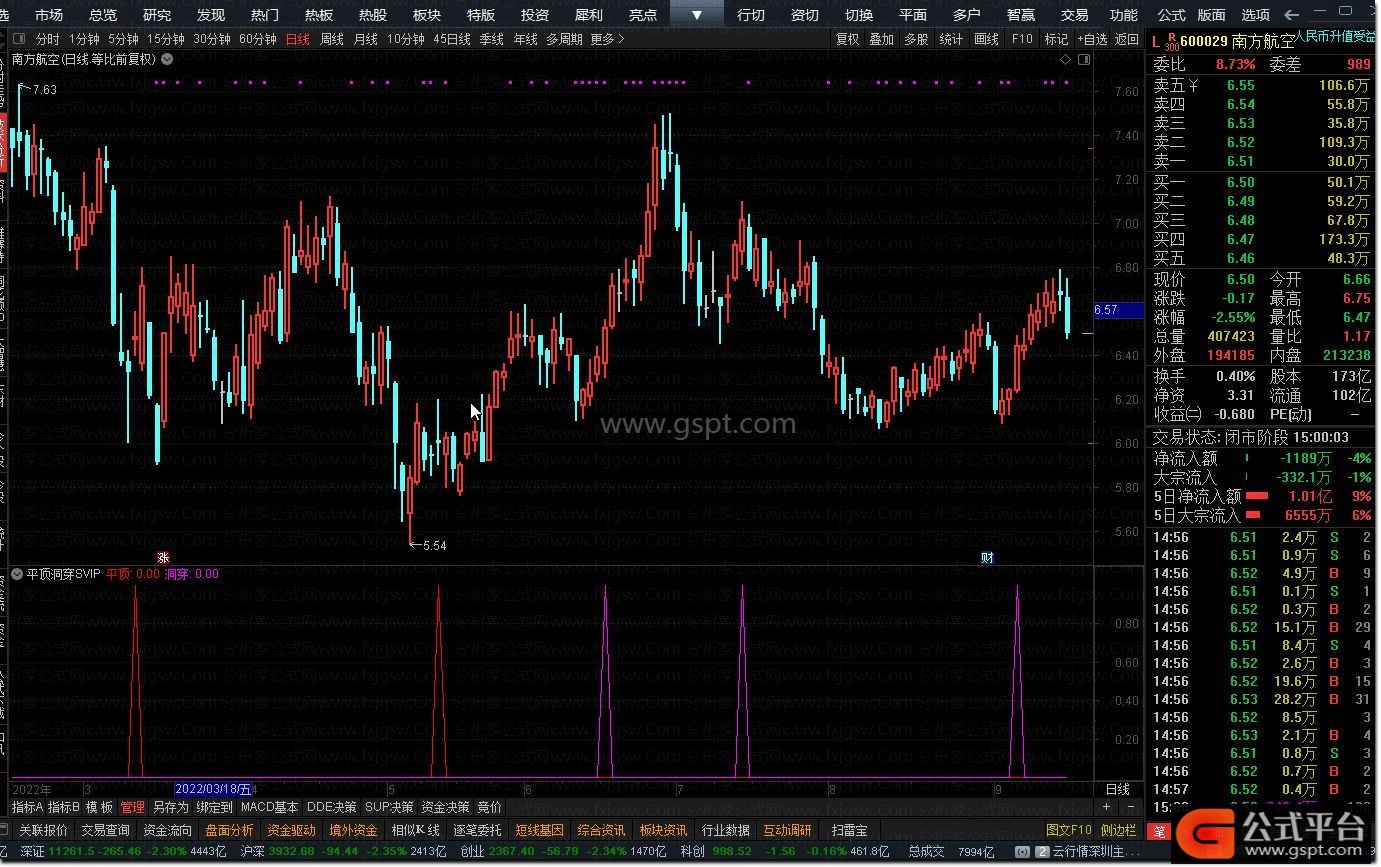The width and height of the screenshot is (1381, 867).
Task: Click the R300 badge near stock code
Action: click(x=1172, y=41)
